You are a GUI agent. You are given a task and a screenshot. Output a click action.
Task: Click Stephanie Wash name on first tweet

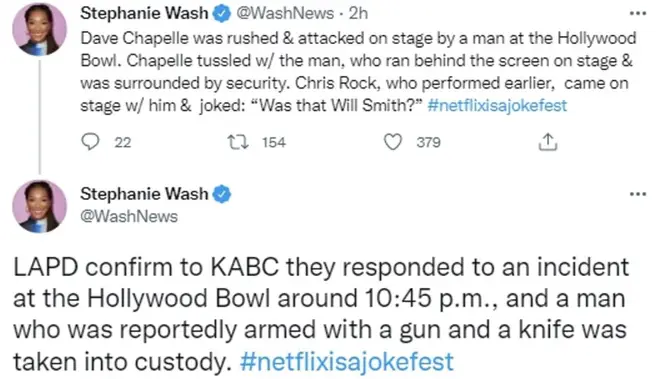[x=144, y=13]
